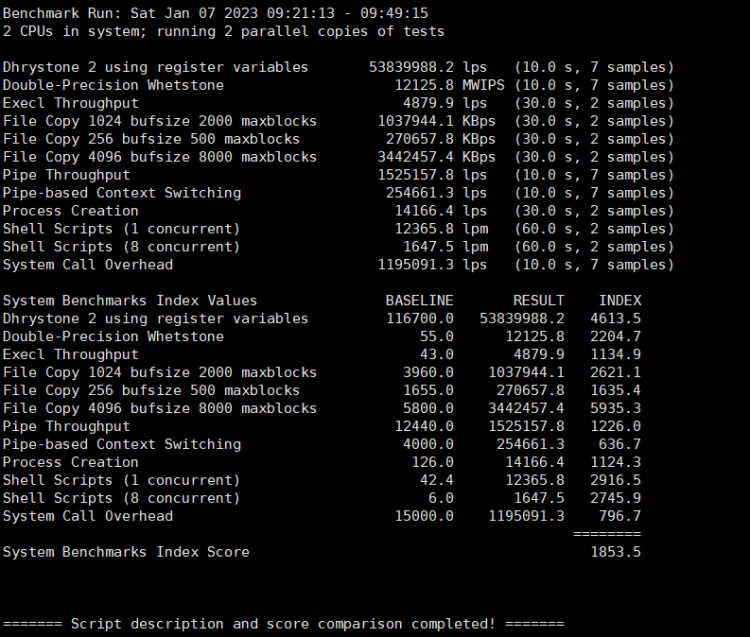The height and width of the screenshot is (637, 750).
Task: Click the Process Creation baseline value 126.0
Action: pyautogui.click(x=432, y=462)
